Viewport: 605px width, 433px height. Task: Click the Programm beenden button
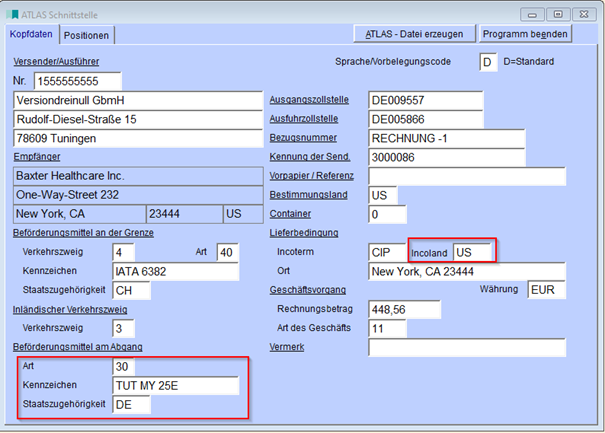pyautogui.click(x=525, y=34)
